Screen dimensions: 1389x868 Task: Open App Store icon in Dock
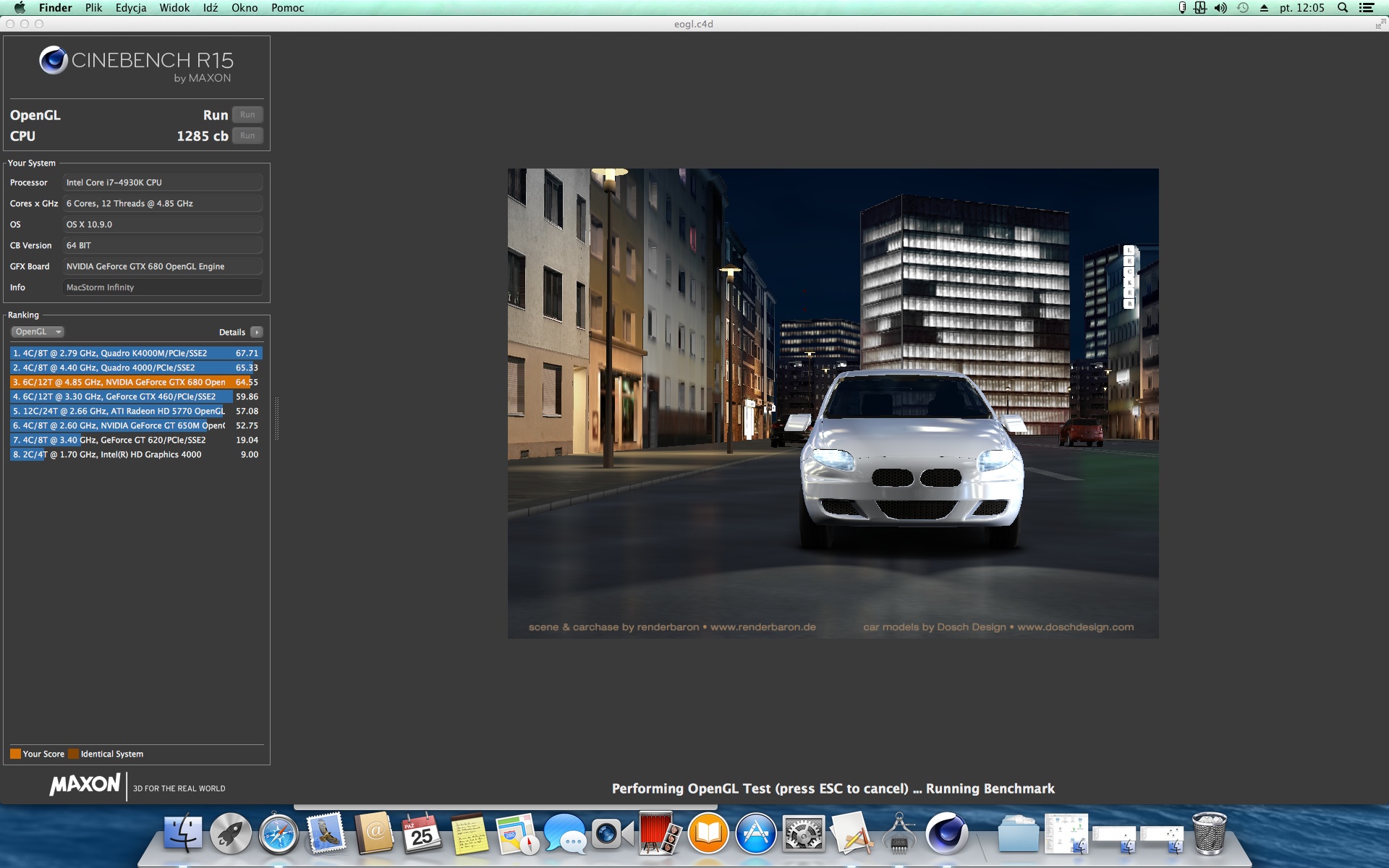756,834
